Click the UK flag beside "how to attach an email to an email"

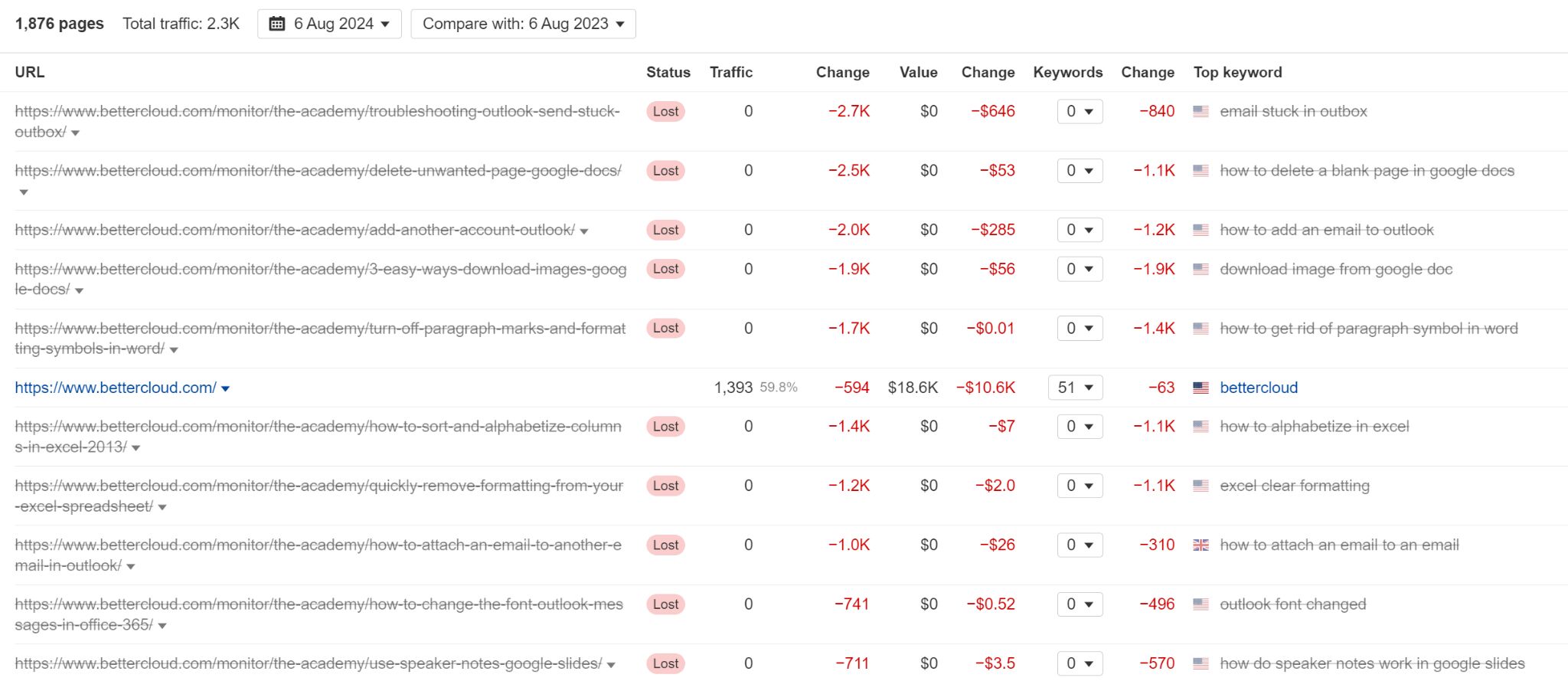pos(1202,545)
